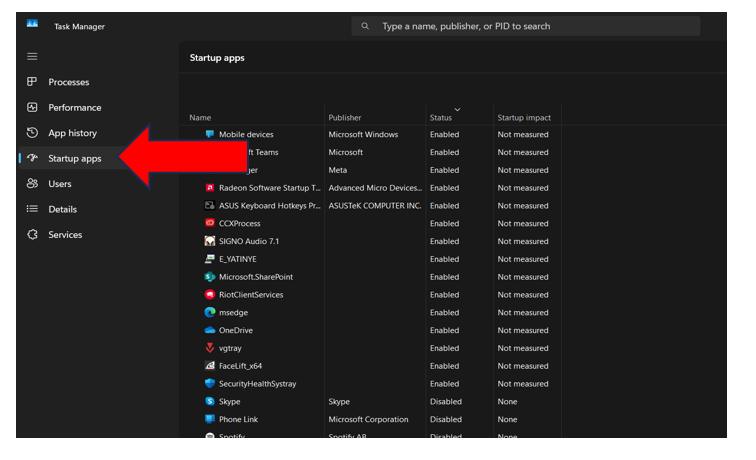Open the Startup apps tab
Screen dimensions: 756x460
(x=74, y=158)
